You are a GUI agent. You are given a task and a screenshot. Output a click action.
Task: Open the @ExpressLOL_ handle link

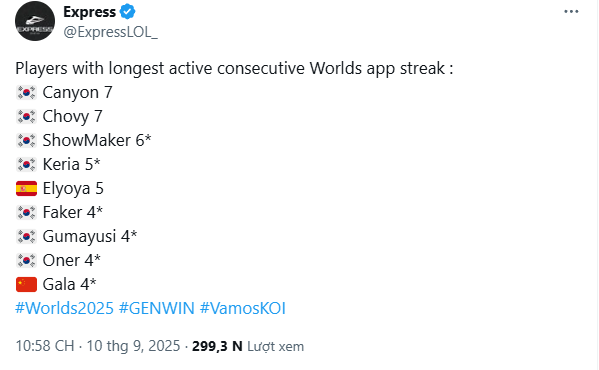coord(110,32)
